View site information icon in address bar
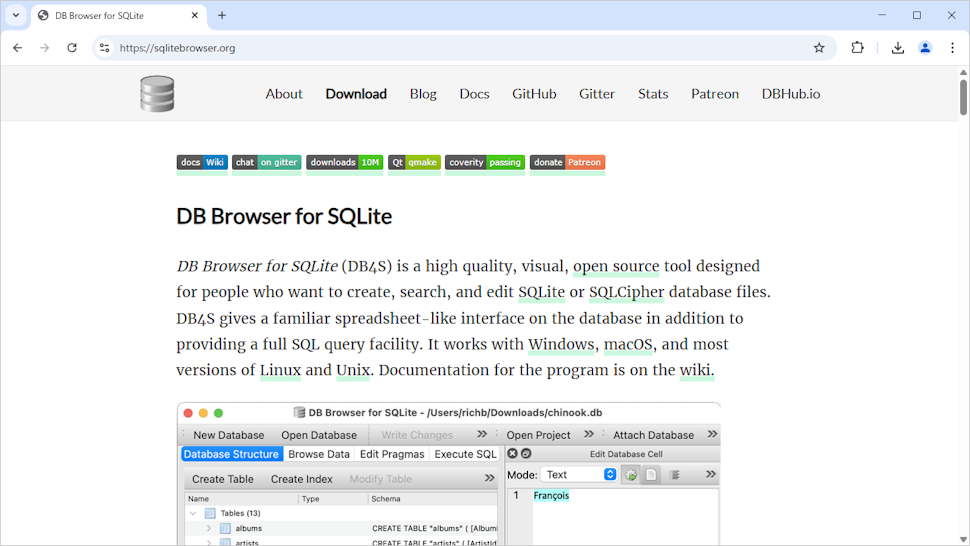The image size is (970, 546). (105, 48)
